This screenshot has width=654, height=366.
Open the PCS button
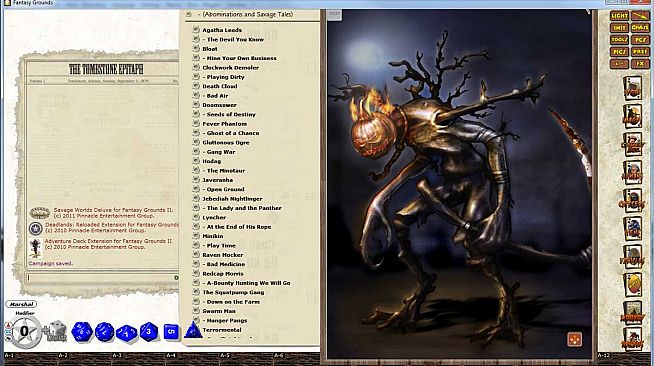[x=640, y=40]
